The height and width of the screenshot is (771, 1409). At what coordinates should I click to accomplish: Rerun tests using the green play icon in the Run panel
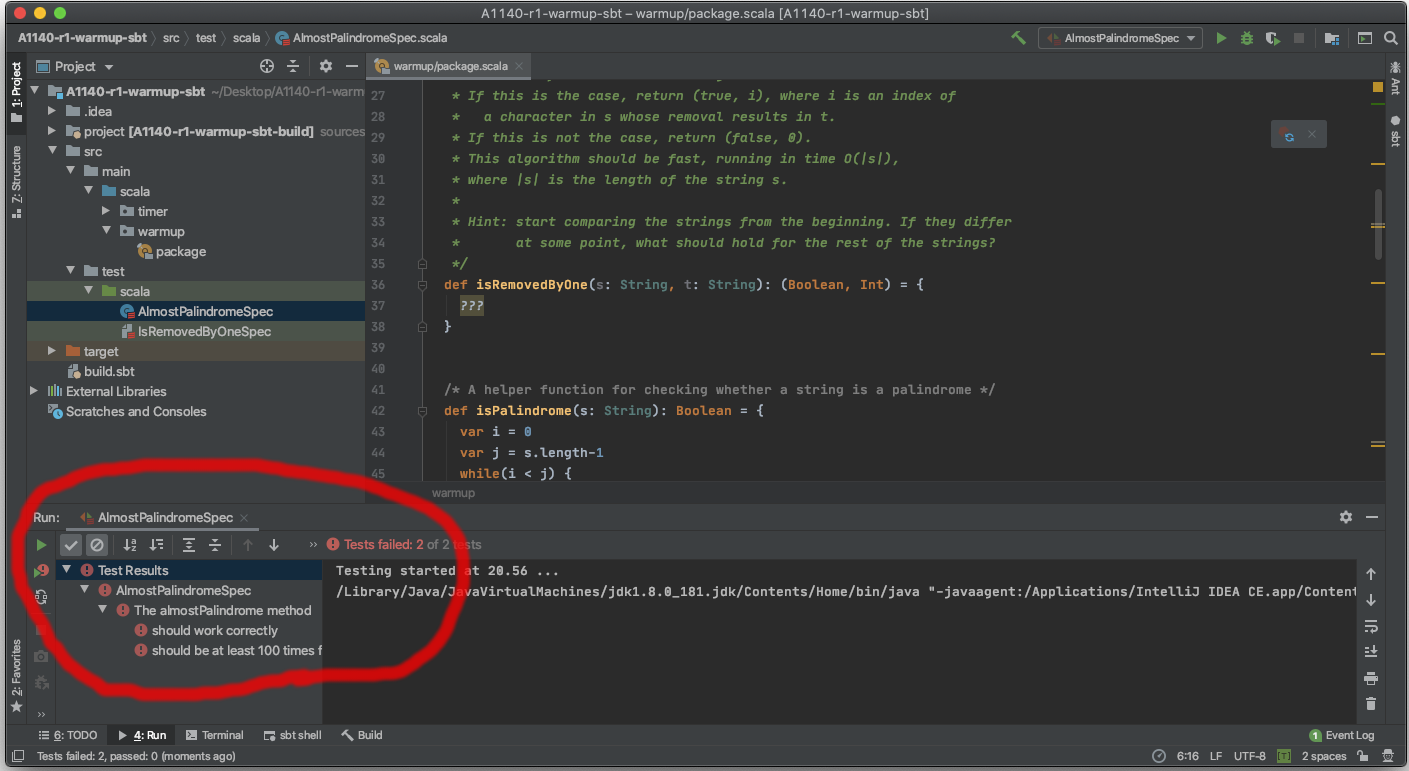pos(41,545)
